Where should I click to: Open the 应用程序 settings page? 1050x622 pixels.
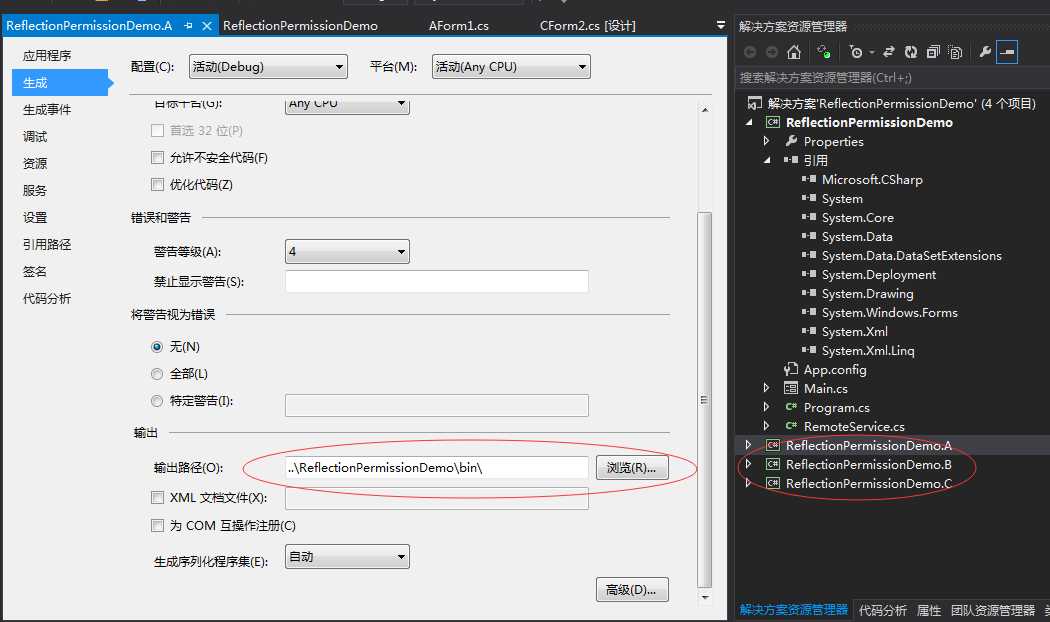click(x=47, y=56)
